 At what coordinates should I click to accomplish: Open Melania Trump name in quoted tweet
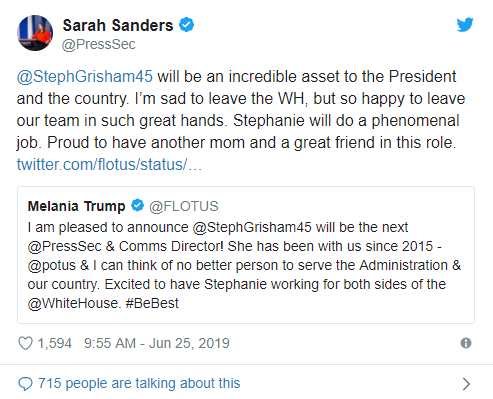click(x=76, y=206)
